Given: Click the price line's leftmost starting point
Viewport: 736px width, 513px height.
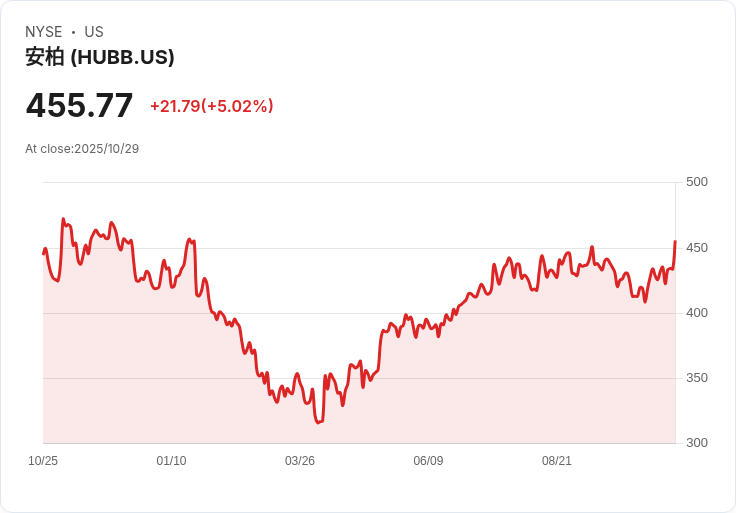Looking at the screenshot, I should [x=43, y=253].
